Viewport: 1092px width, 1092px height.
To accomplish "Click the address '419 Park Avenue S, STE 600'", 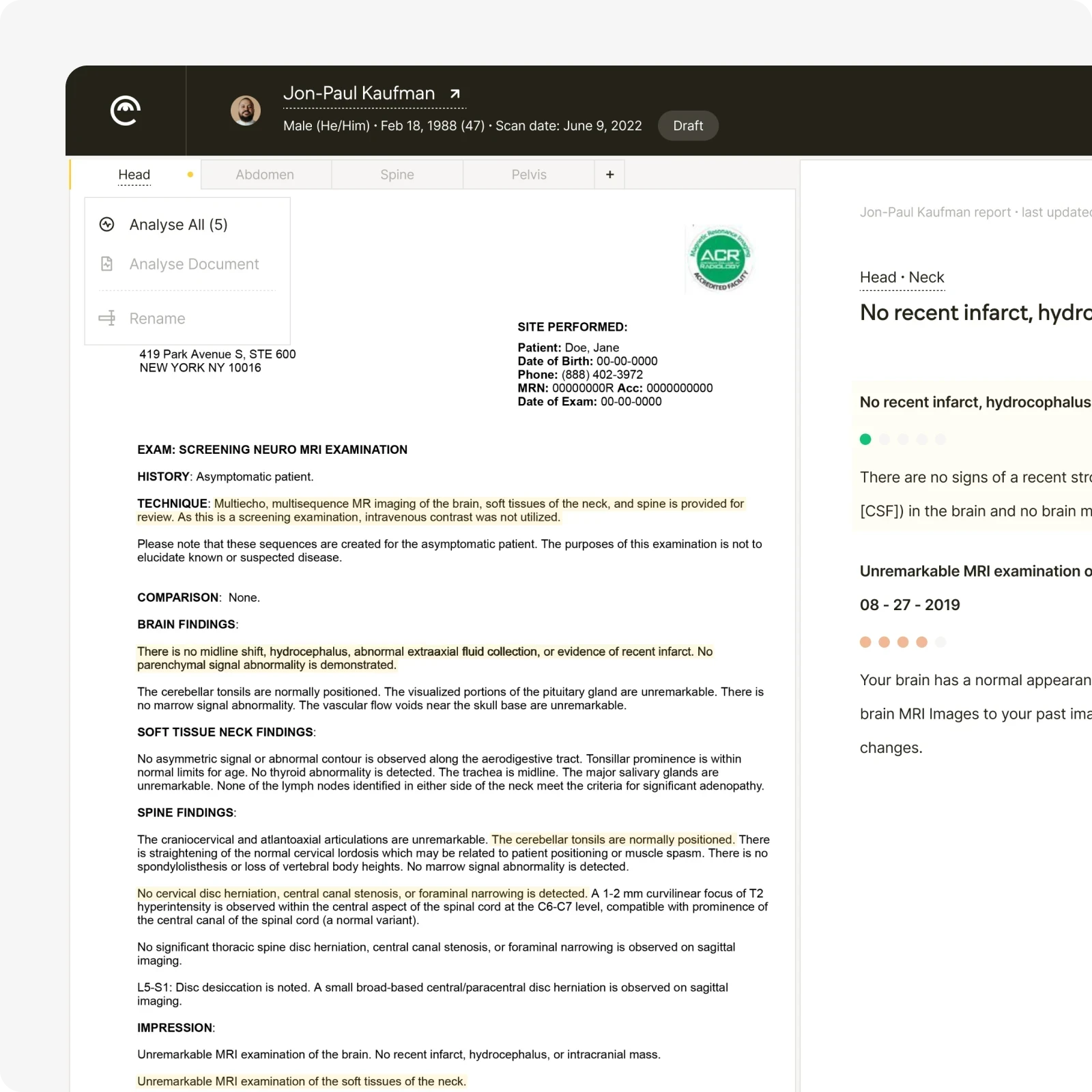I will click(x=218, y=354).
